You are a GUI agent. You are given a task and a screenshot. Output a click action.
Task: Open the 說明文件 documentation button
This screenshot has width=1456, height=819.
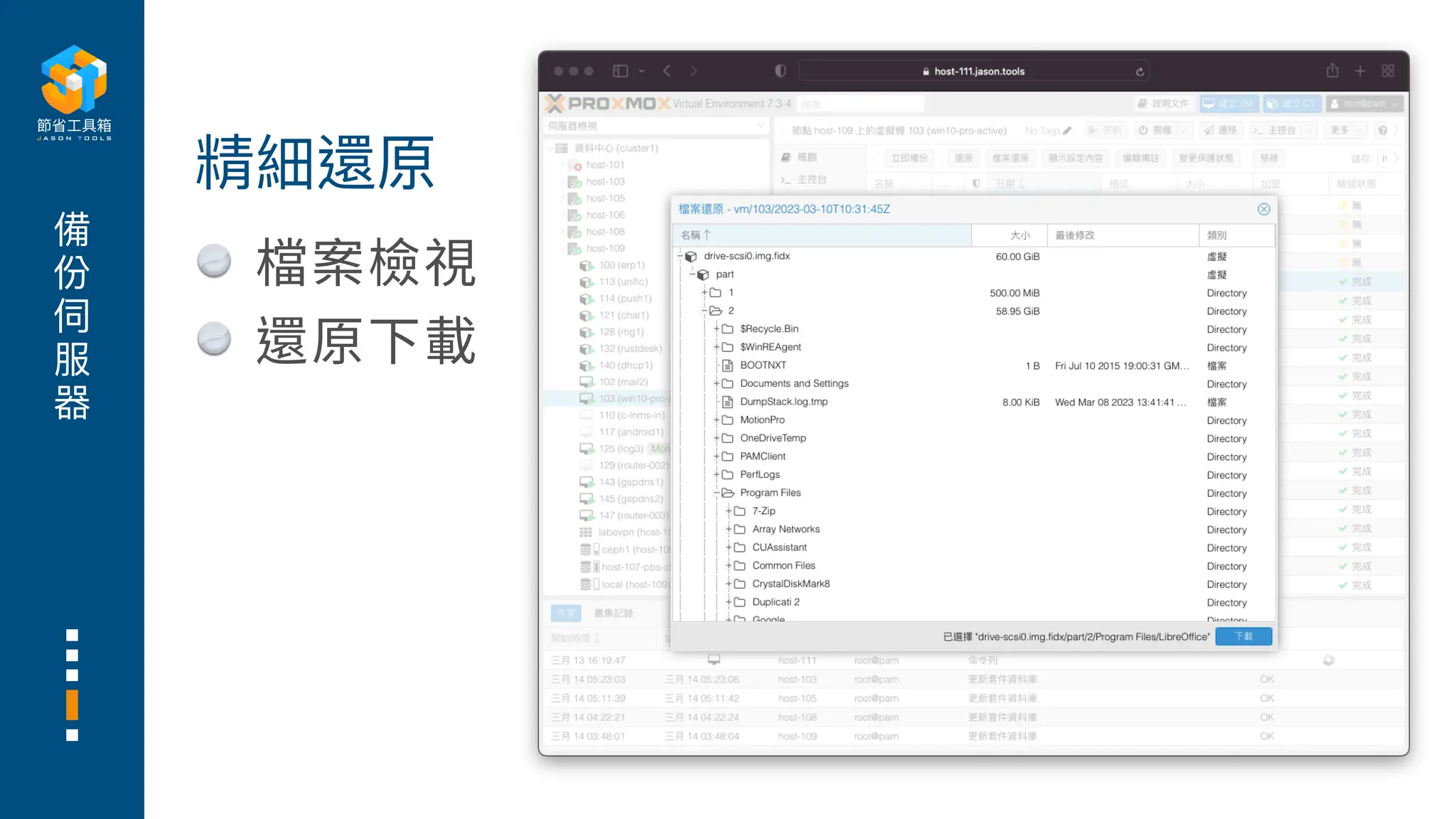(x=1164, y=104)
